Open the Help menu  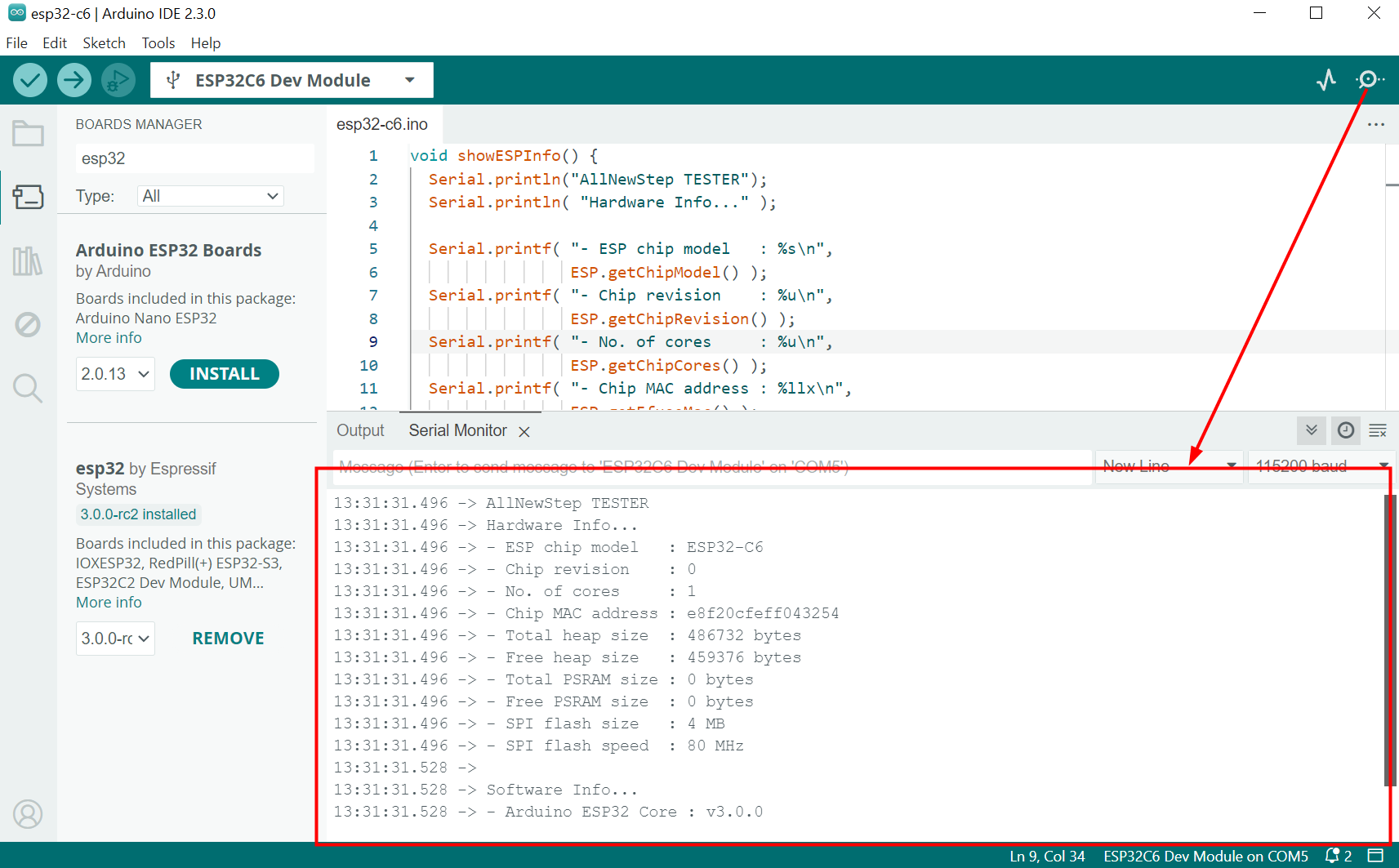click(x=206, y=43)
